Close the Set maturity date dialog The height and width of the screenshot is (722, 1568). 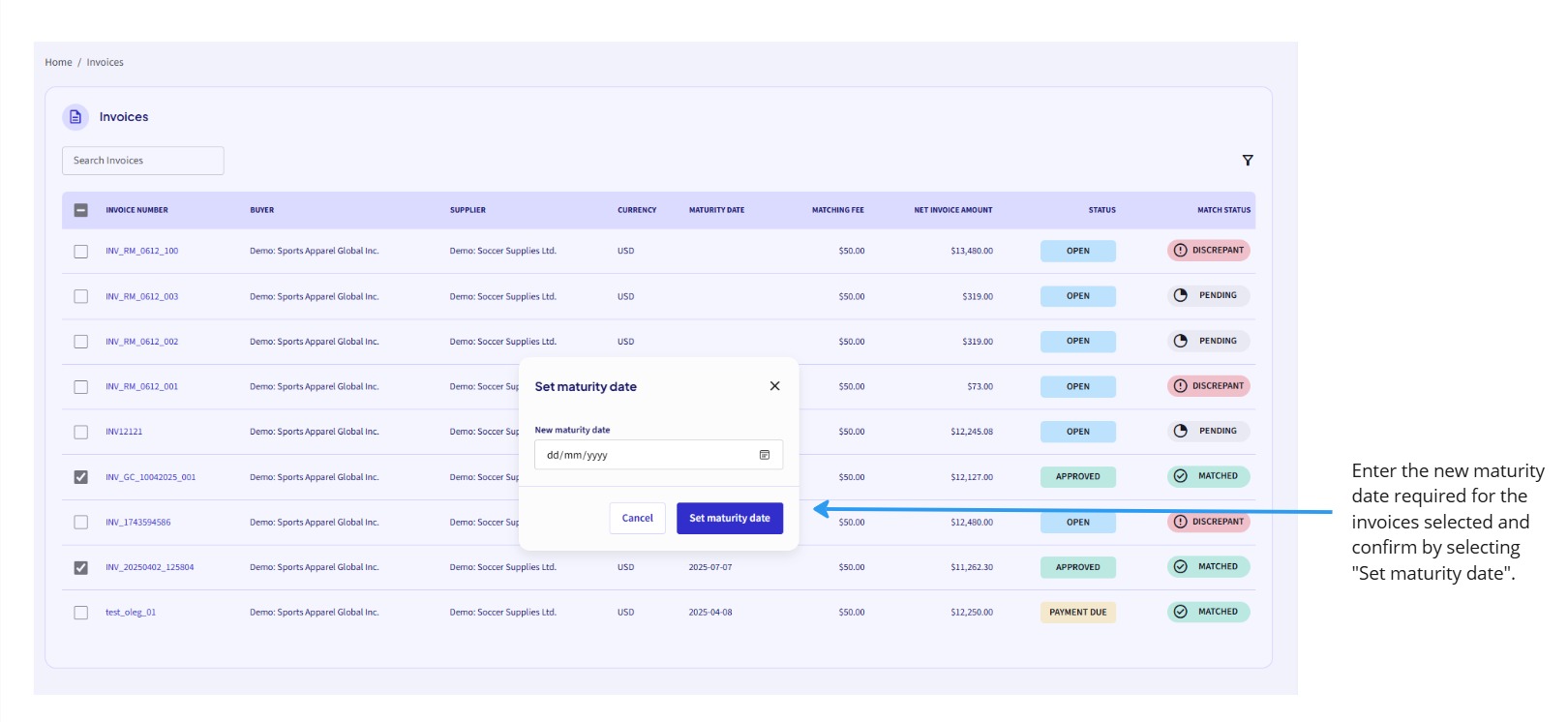[774, 386]
